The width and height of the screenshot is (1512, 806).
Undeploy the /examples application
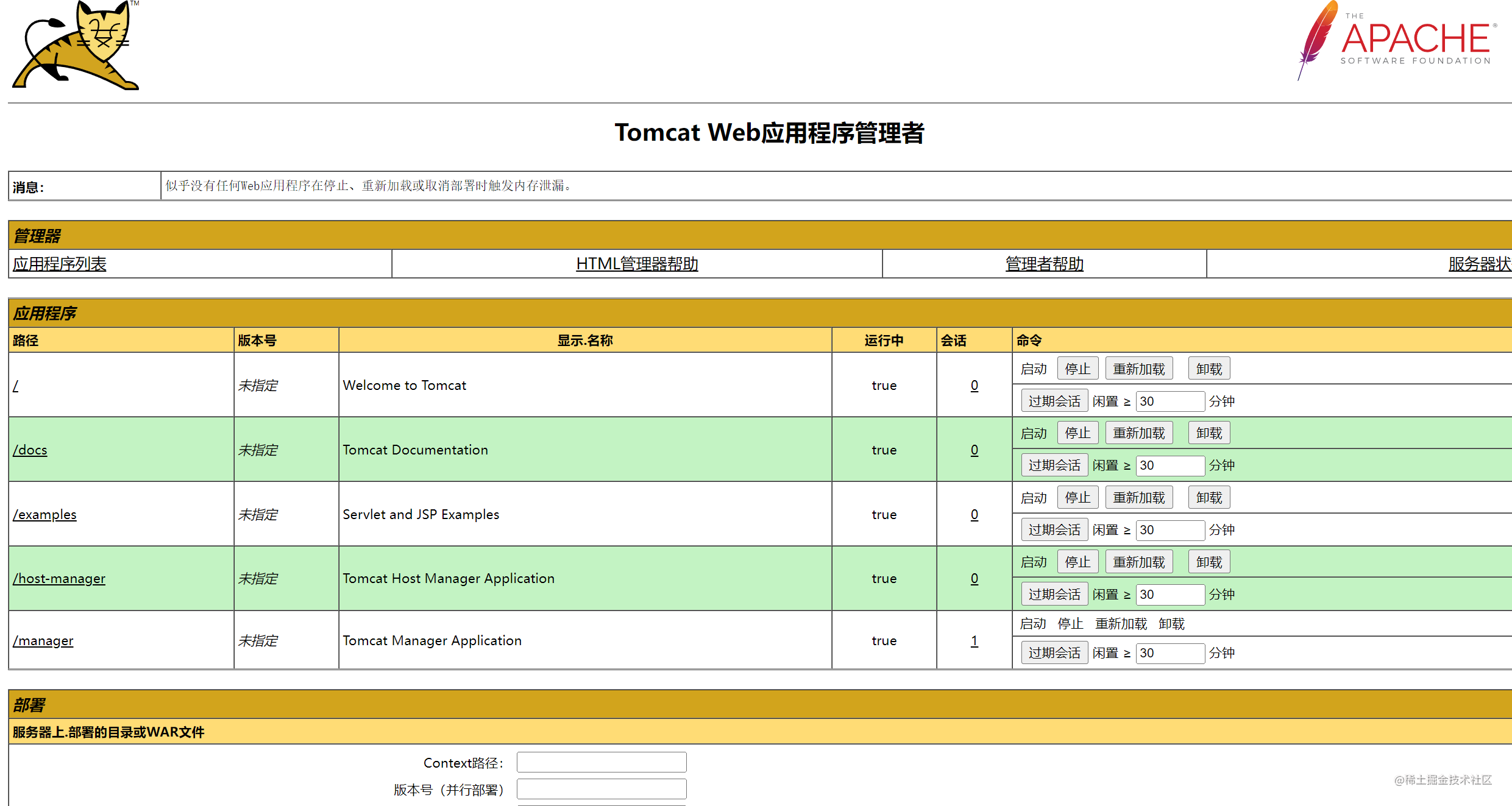[1209, 497]
